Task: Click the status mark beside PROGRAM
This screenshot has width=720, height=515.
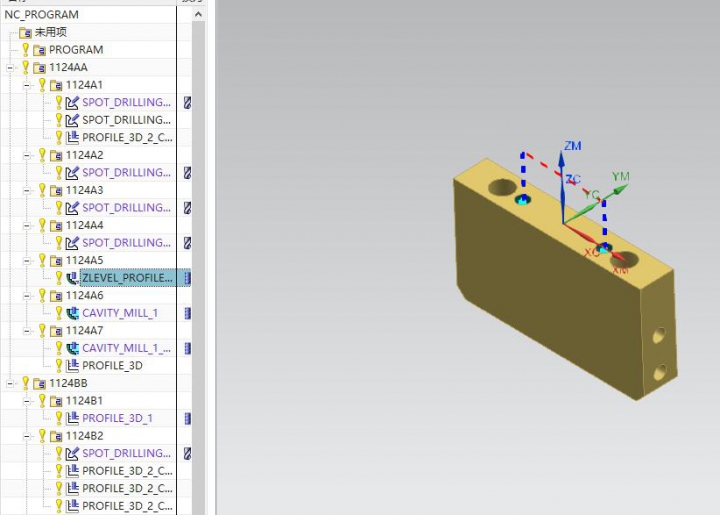Action: [x=26, y=50]
